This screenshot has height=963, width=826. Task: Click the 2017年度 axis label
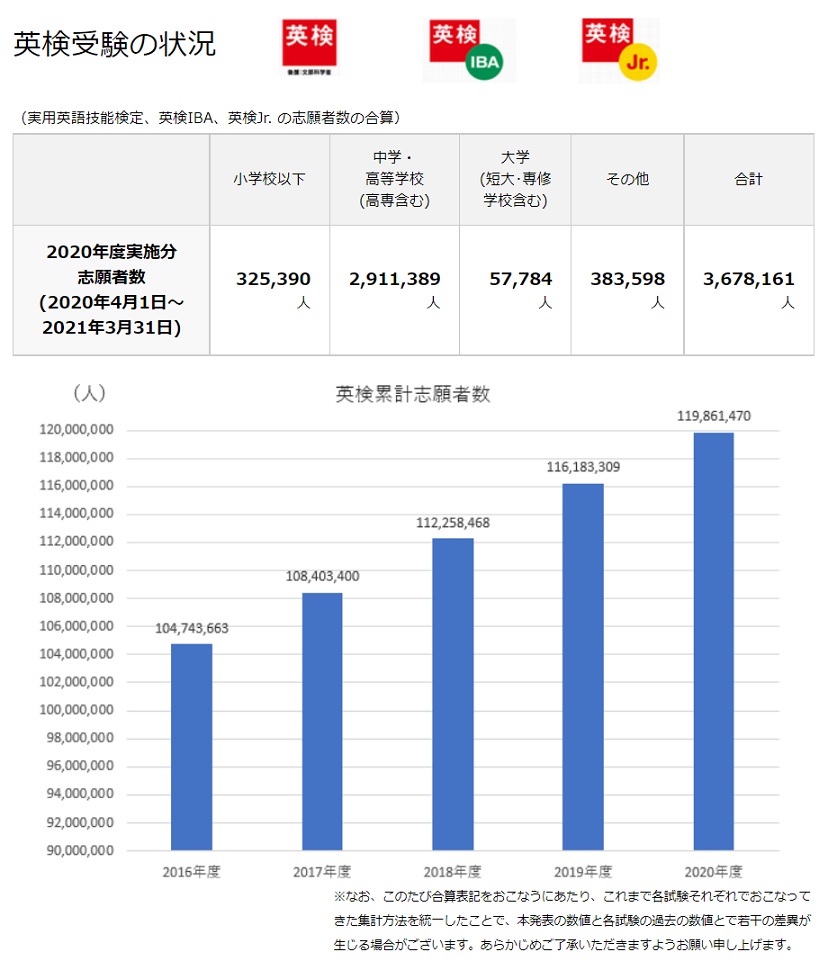[x=322, y=871]
